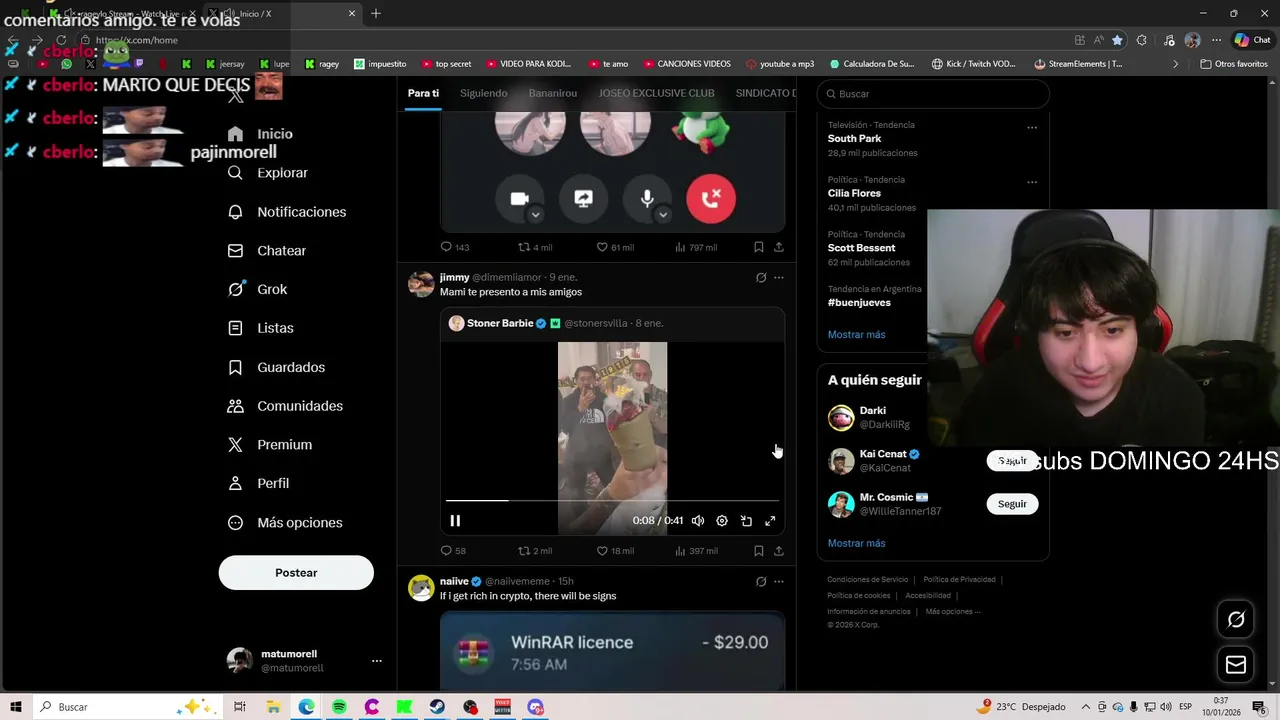Open Darki profile suggestion
The height and width of the screenshot is (720, 1280).
point(870,417)
